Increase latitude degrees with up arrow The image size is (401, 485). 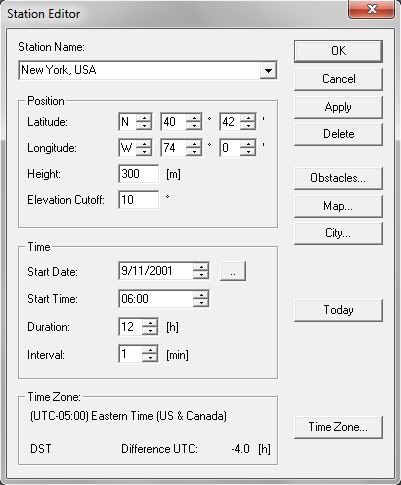tap(194, 118)
